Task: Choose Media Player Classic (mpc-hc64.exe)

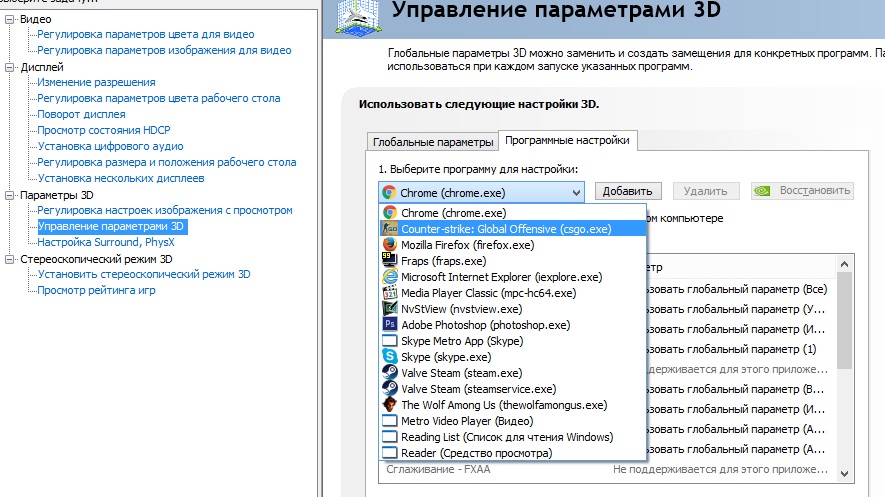Action: [x=513, y=292]
